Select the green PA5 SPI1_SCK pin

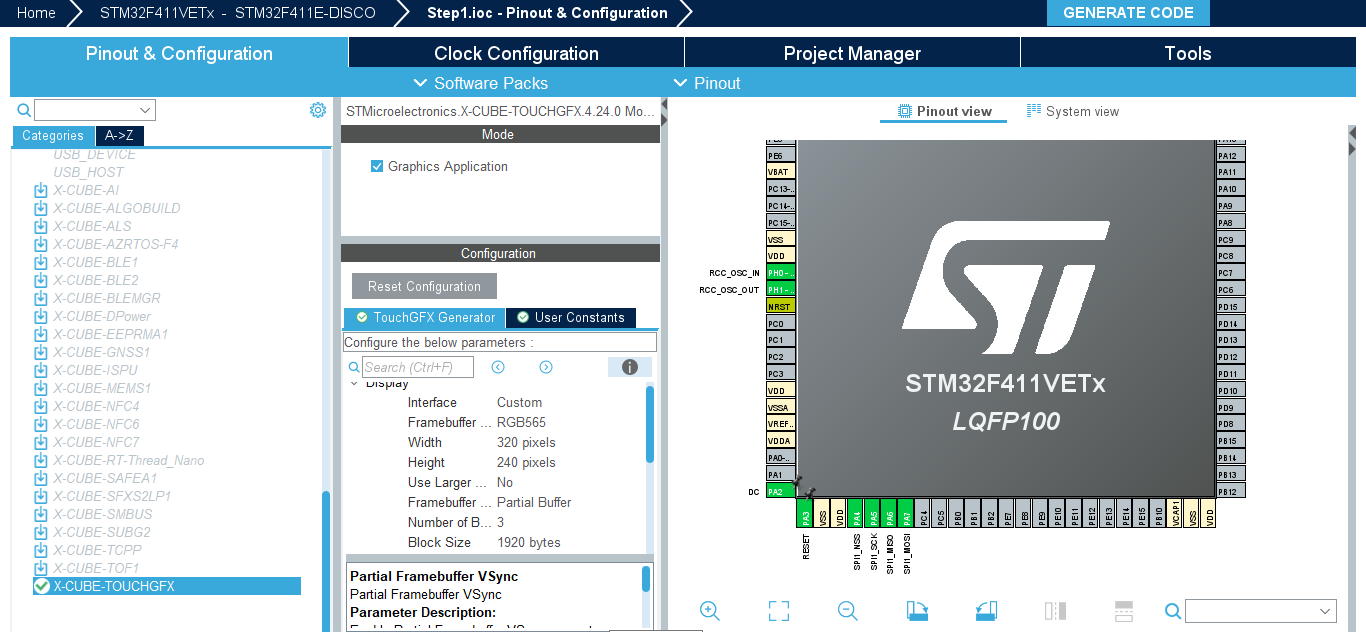point(872,513)
